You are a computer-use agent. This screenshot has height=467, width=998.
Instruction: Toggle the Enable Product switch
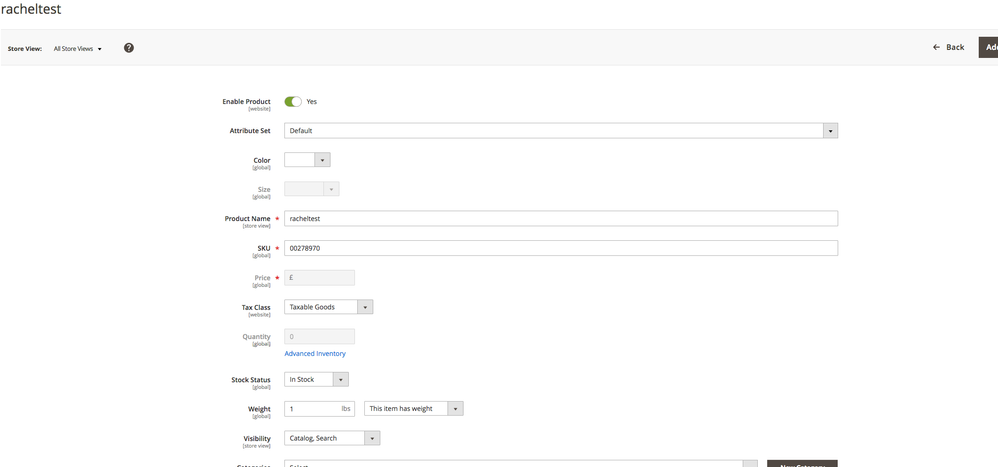coord(293,102)
